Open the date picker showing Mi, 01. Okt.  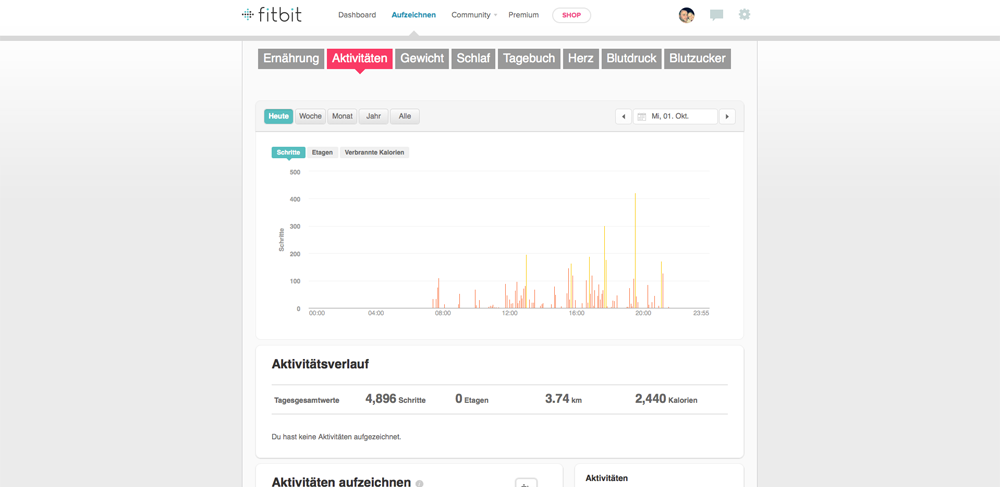pos(675,117)
